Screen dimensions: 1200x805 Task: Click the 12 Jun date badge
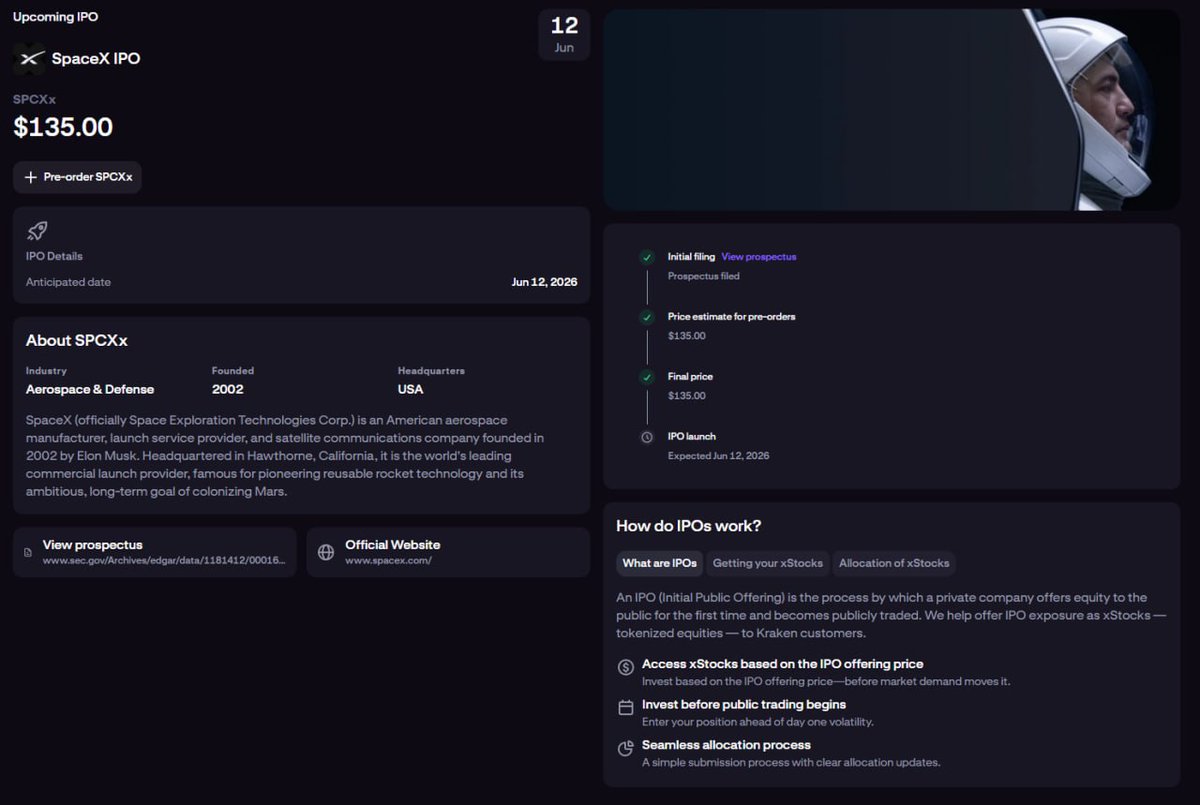pos(564,35)
